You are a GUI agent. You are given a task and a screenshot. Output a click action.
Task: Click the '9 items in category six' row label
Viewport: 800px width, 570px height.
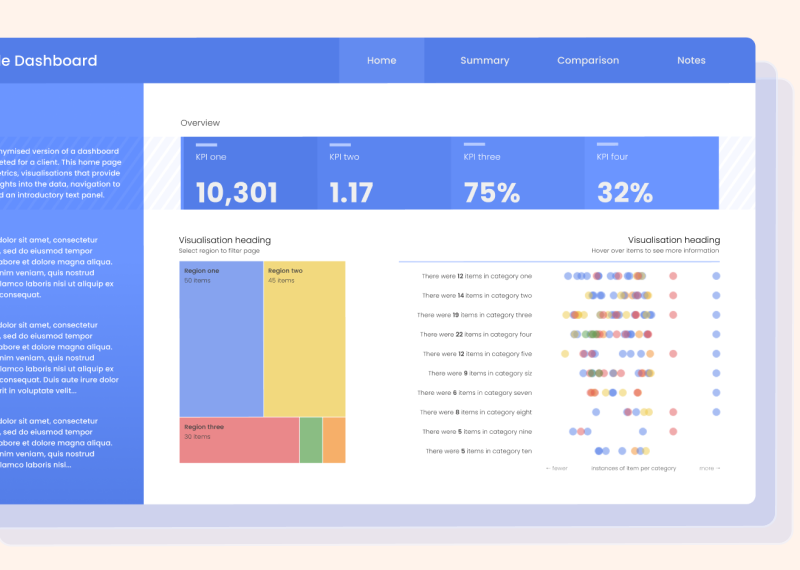tap(480, 373)
